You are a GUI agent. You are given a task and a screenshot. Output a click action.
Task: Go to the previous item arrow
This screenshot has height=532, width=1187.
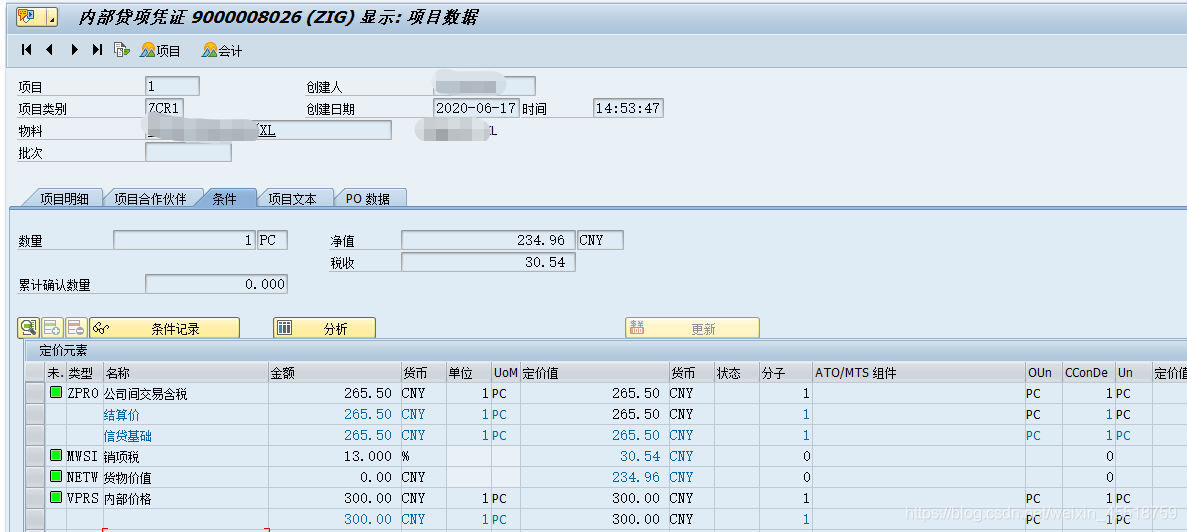(x=49, y=50)
